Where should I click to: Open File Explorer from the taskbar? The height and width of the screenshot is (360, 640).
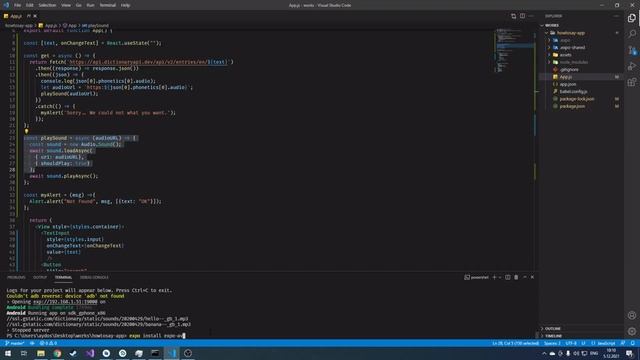(x=41, y=353)
